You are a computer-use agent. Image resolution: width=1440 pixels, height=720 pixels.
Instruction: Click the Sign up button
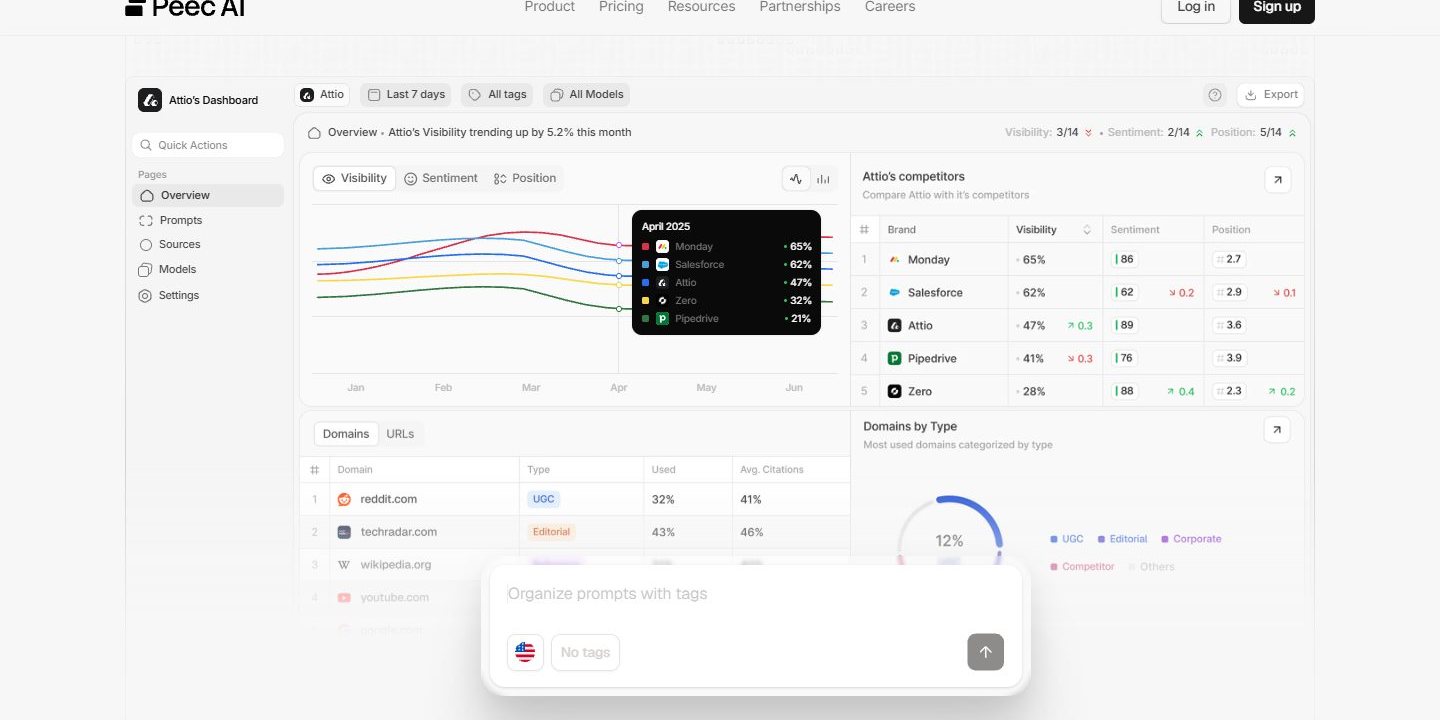pyautogui.click(x=1277, y=8)
